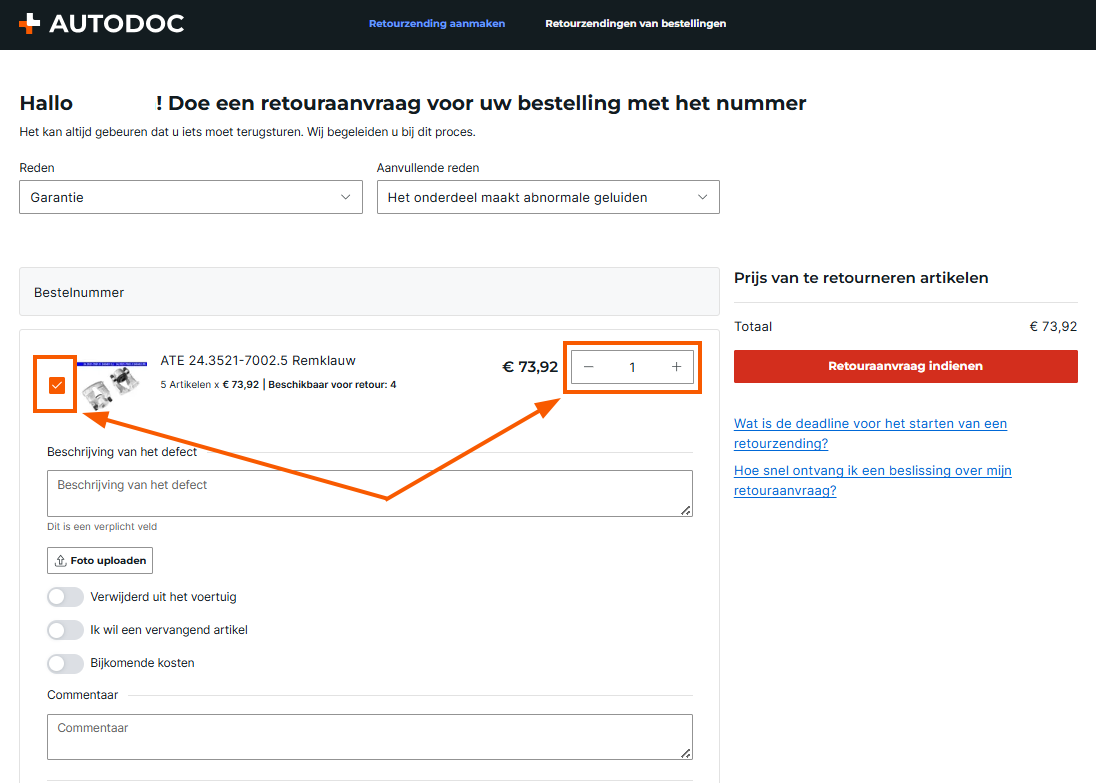
Task: Open the Reden dropdown showing Garantie
Action: click(x=190, y=198)
